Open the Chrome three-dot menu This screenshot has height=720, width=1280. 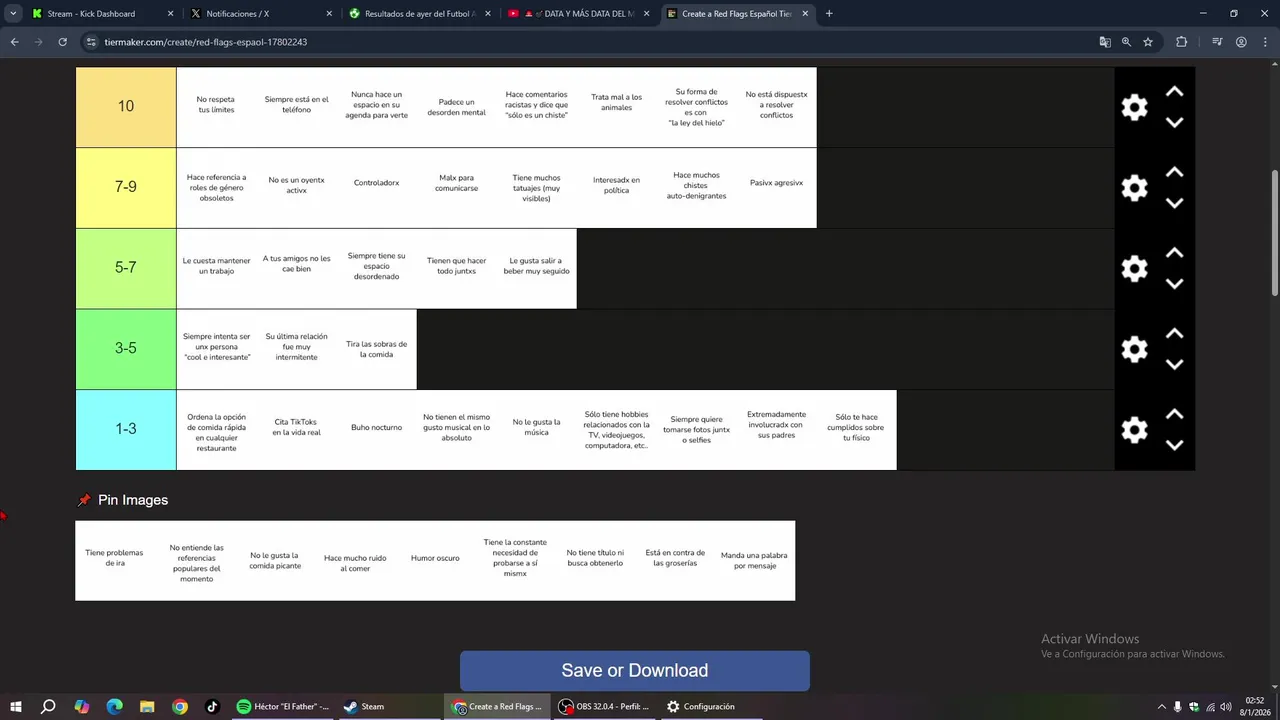coord(1264,42)
